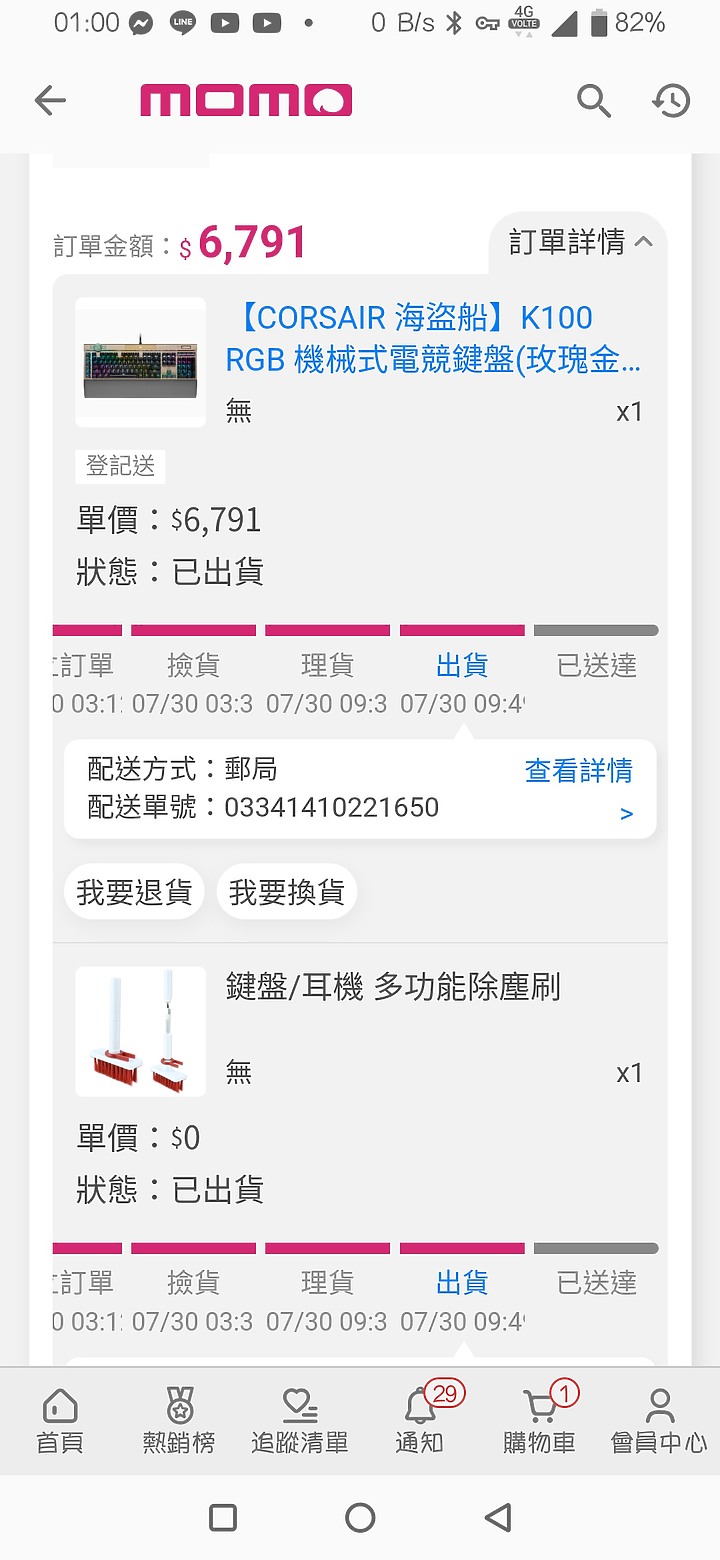720x1560 pixels.
Task: Tap the arrow under 查看詳情
Action: click(x=627, y=814)
